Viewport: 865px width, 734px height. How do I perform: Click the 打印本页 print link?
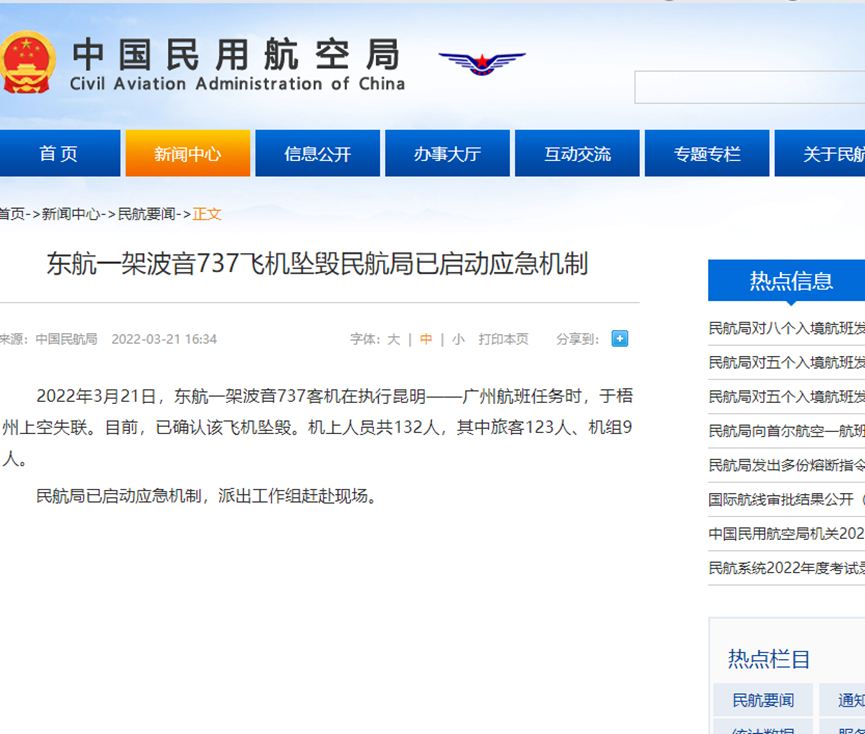503,339
